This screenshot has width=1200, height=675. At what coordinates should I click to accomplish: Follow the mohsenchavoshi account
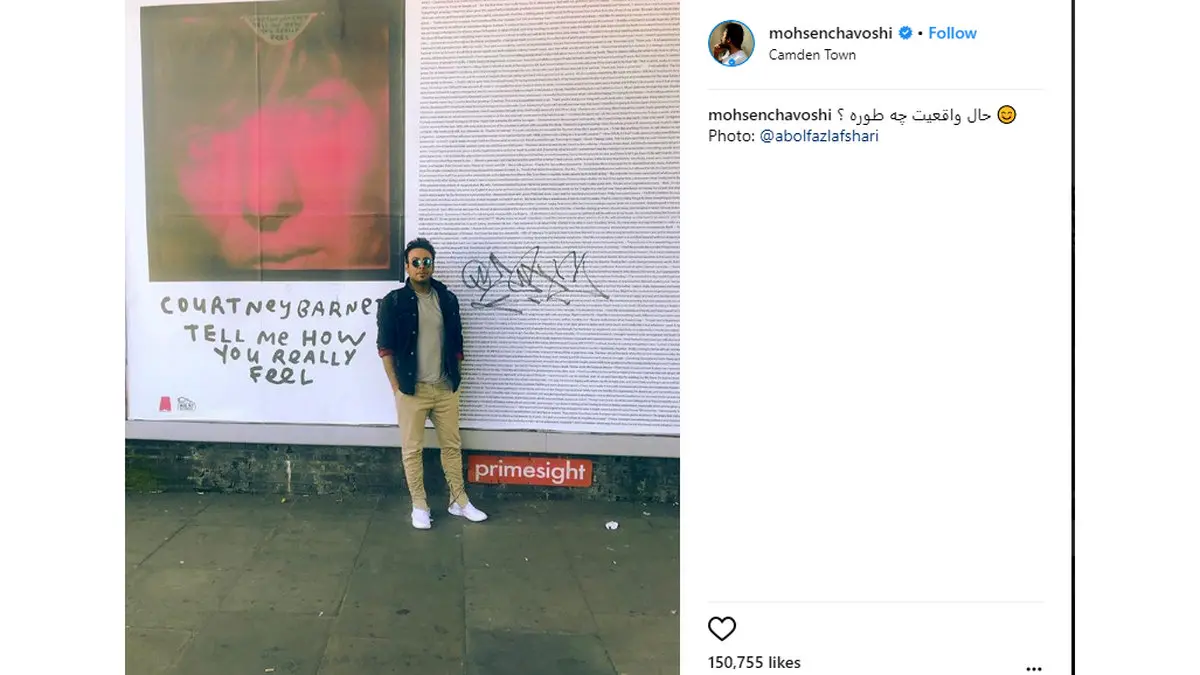[x=952, y=33]
